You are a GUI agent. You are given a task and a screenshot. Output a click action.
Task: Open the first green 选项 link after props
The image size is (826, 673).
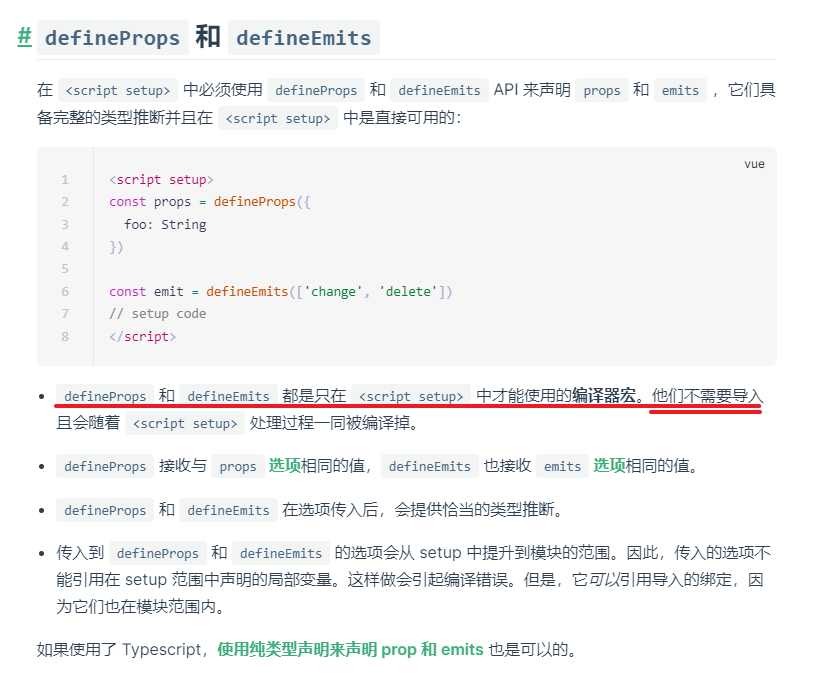pos(284,466)
